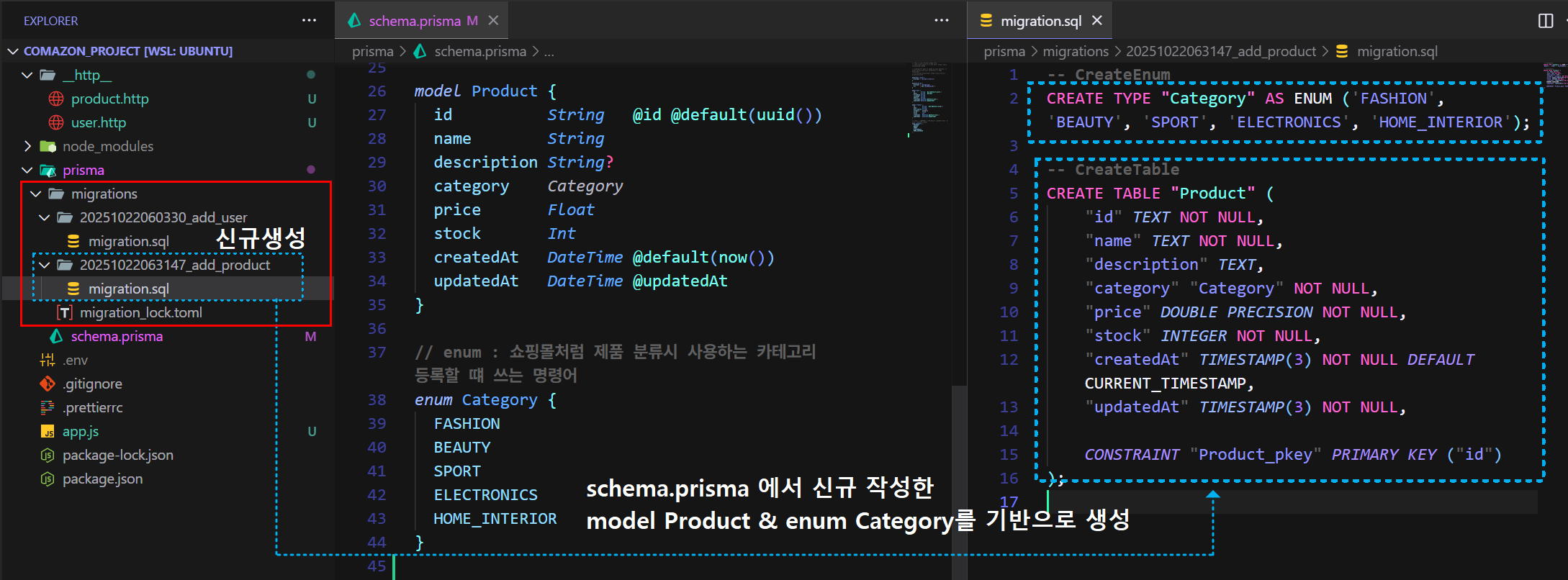Click 'CONSTRAINT "Product_pkey"' on line 15

(x=1203, y=455)
